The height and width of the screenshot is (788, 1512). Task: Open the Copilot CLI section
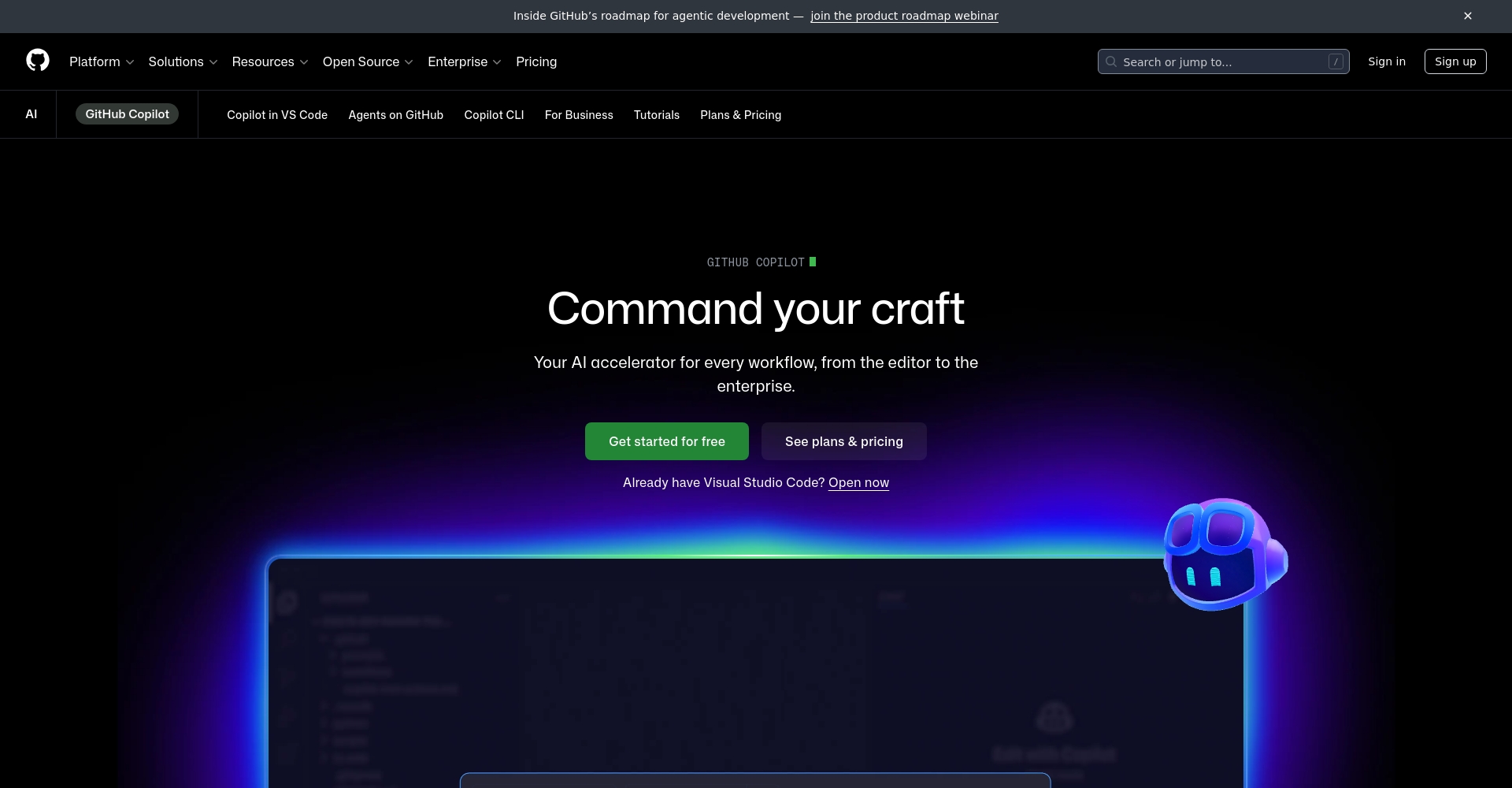tap(493, 115)
